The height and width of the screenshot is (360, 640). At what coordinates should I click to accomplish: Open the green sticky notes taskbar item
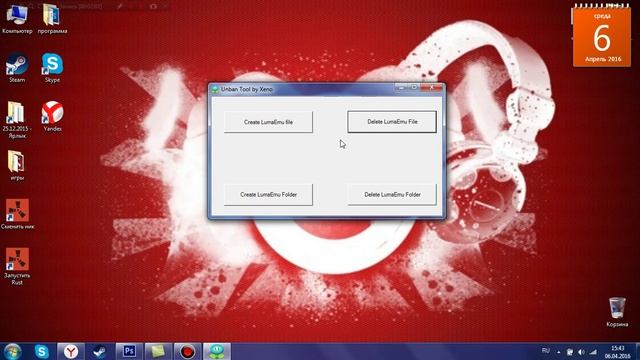click(158, 351)
